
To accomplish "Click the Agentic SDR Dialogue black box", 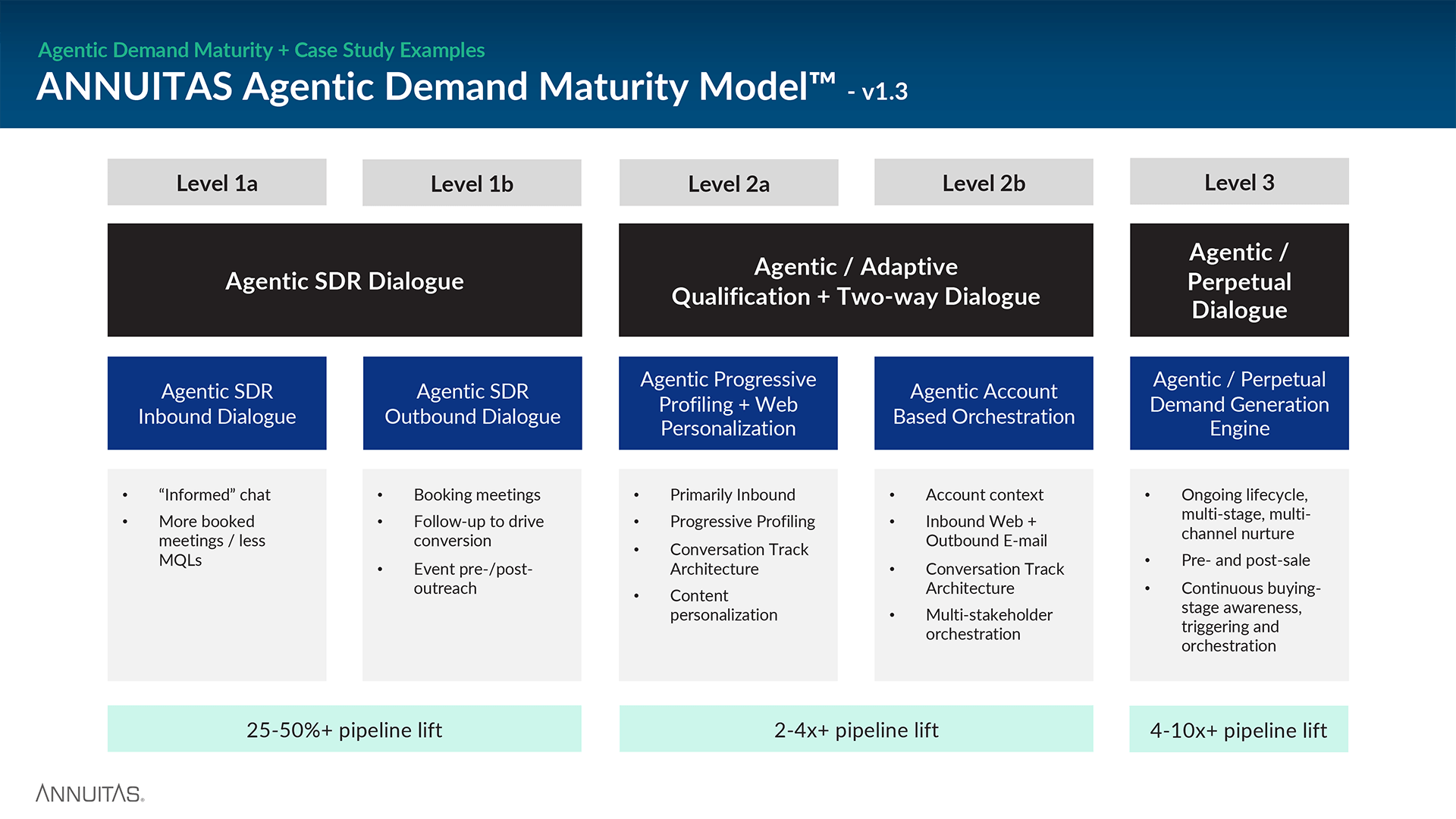I will coord(345,280).
